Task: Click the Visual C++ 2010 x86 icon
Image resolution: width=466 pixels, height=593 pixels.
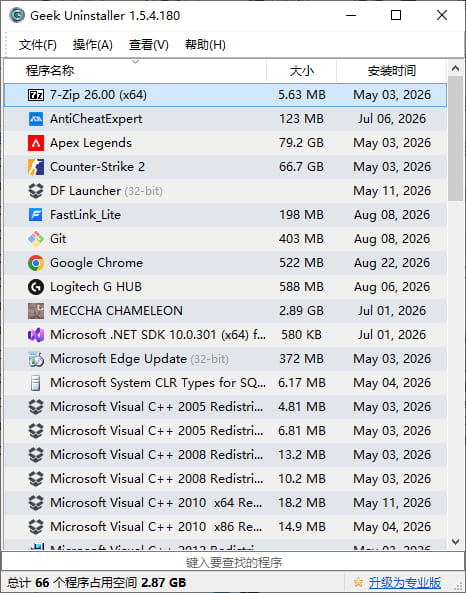Action: (x=36, y=527)
